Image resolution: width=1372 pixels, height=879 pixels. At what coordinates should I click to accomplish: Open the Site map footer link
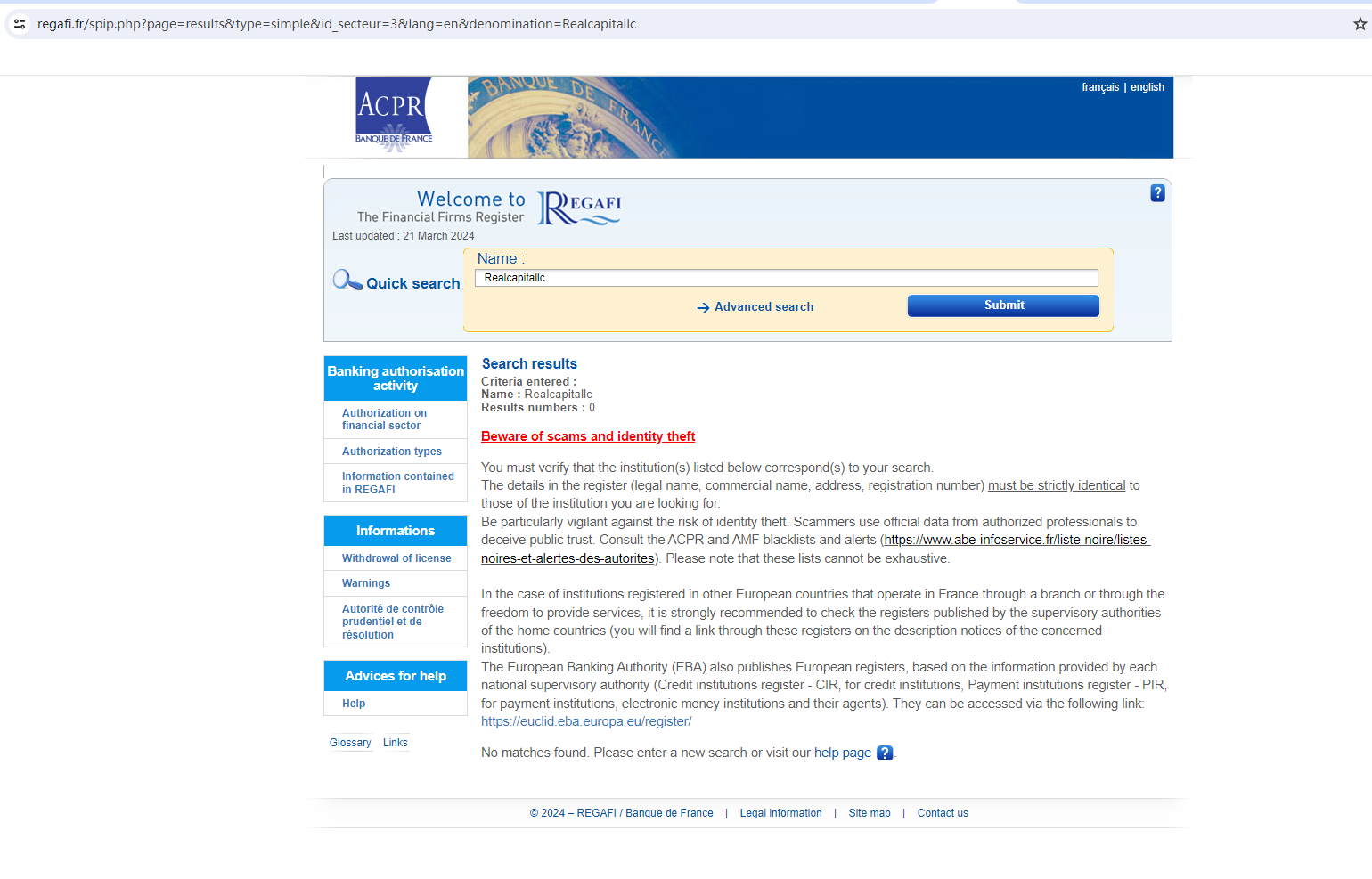(870, 813)
